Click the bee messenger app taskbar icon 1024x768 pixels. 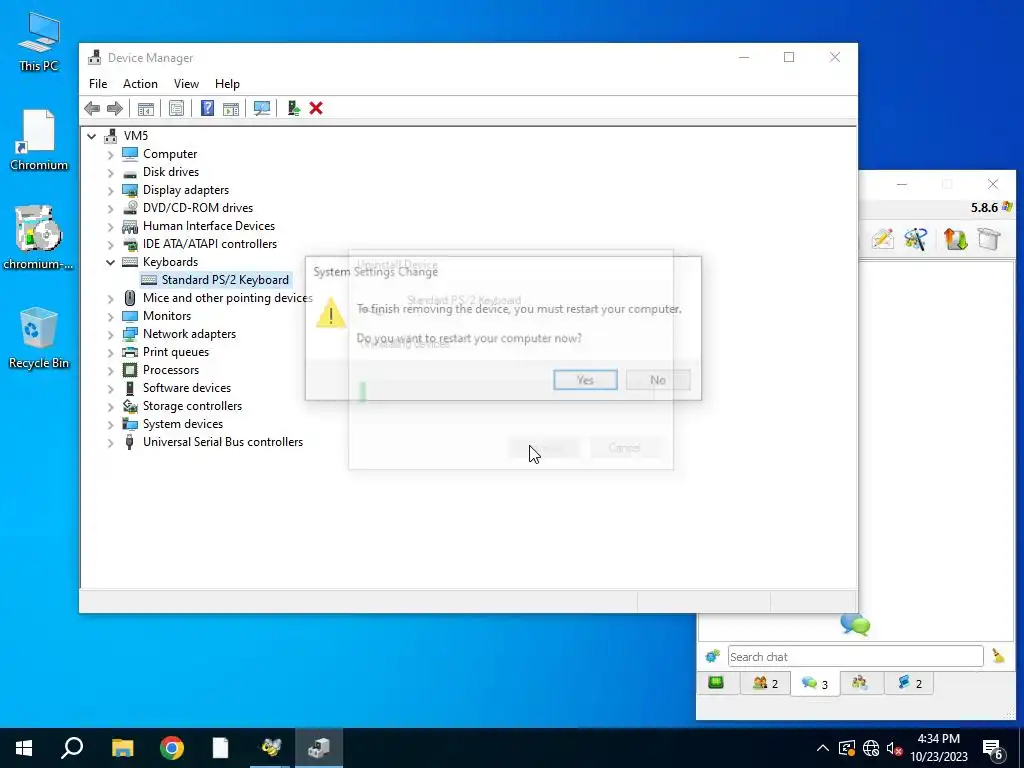click(270, 748)
